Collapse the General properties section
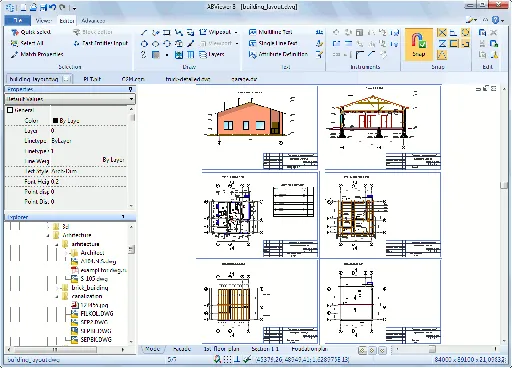Viewport: 512px width, 368px height. point(10,110)
